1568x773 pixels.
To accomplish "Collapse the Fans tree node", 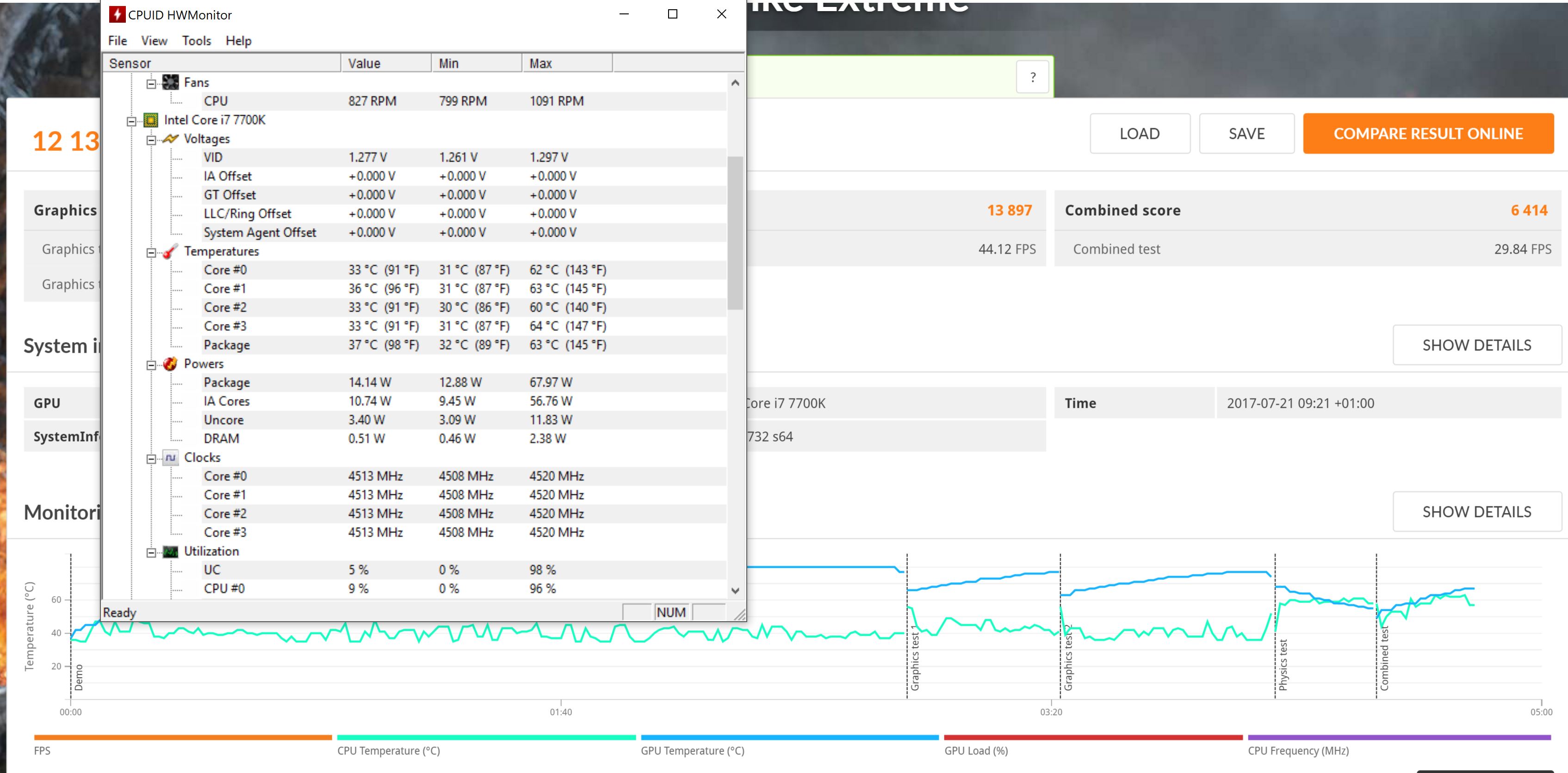I will coord(151,83).
